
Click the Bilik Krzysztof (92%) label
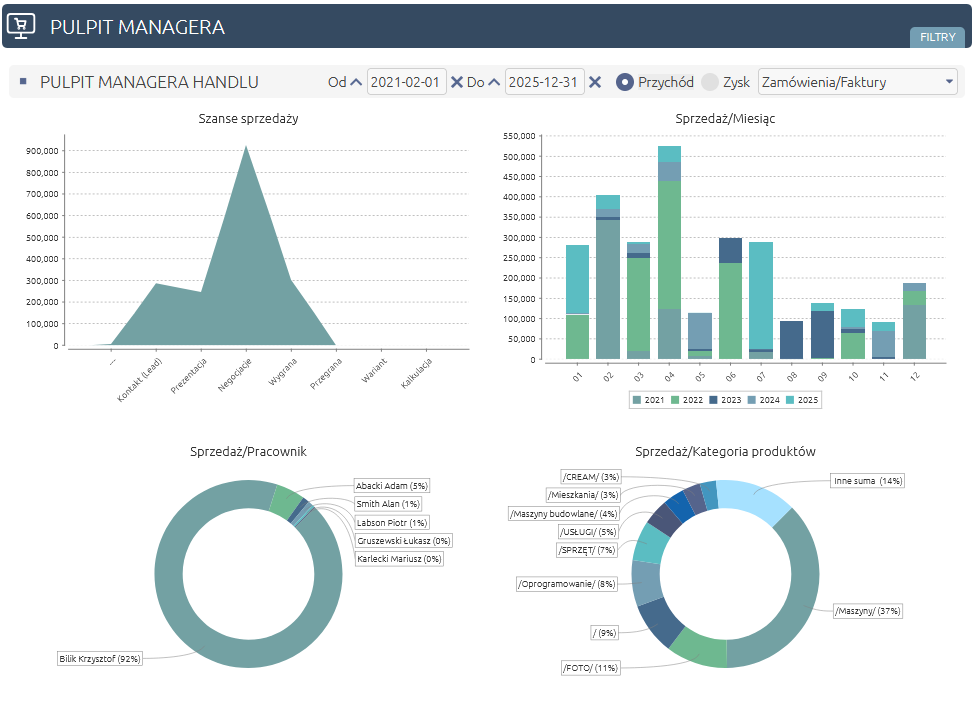tap(100, 658)
